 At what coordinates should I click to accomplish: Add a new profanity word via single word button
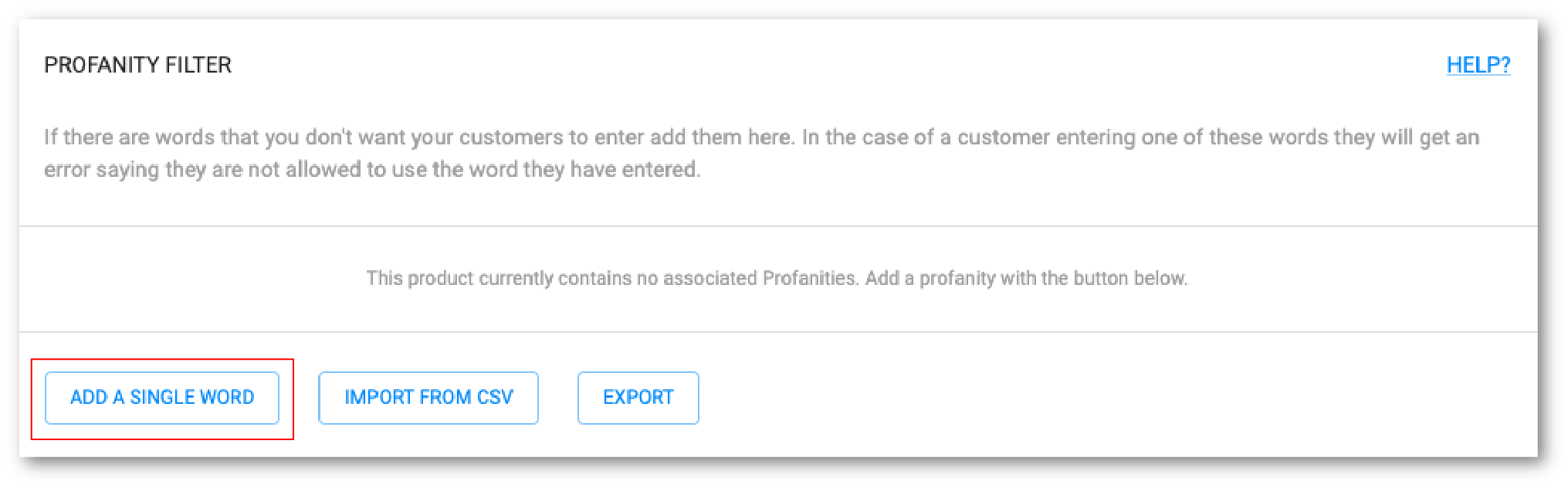[162, 398]
